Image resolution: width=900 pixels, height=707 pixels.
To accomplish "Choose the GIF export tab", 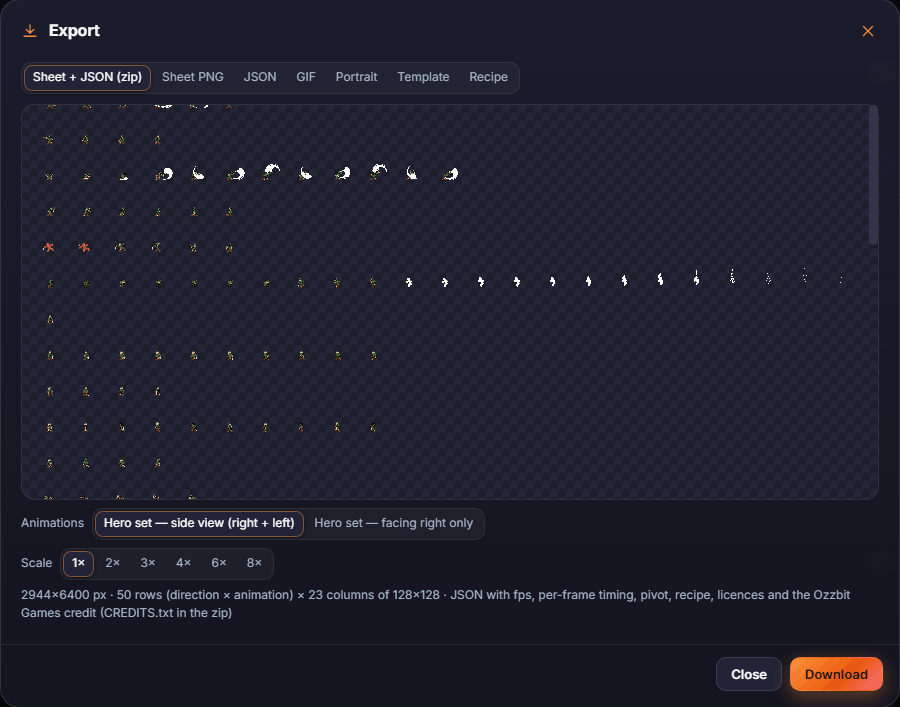I will 306,77.
